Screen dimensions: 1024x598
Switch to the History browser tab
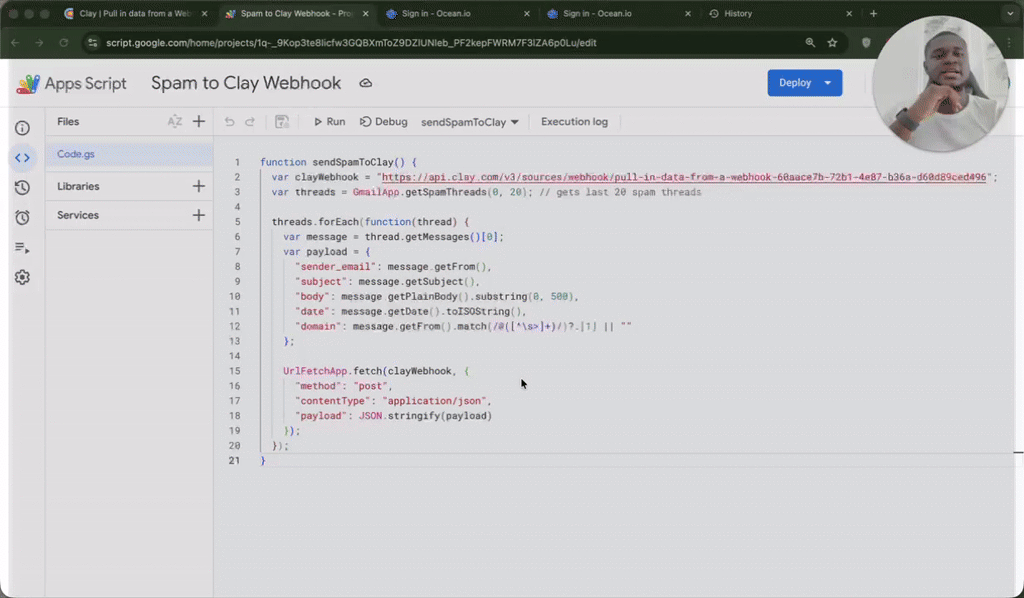[738, 14]
